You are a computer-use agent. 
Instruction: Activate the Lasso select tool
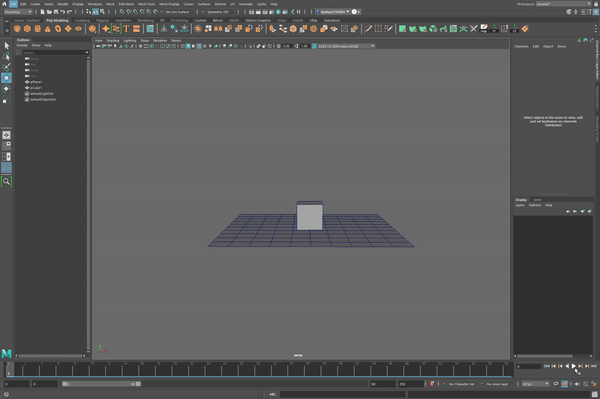[7, 56]
